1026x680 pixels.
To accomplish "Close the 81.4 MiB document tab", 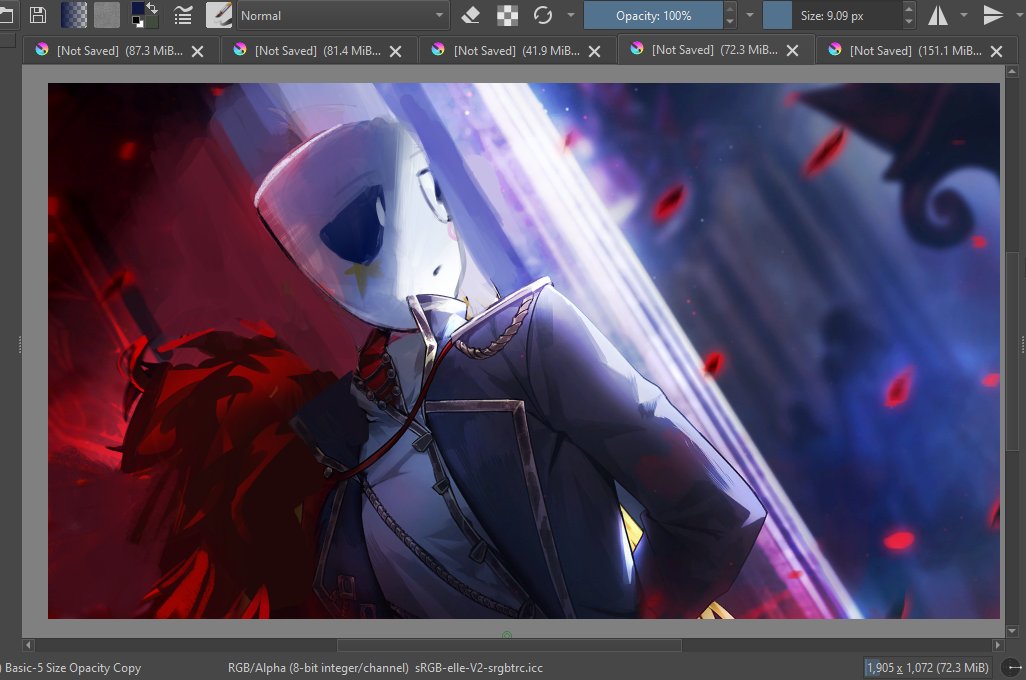I will [395, 51].
